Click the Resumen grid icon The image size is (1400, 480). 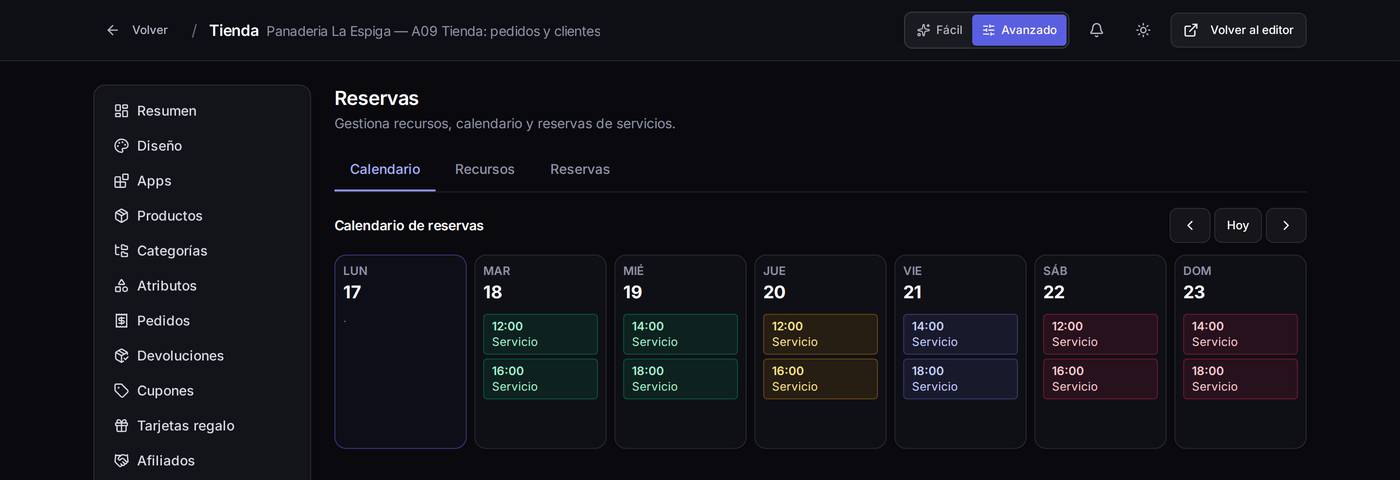tap(121, 111)
